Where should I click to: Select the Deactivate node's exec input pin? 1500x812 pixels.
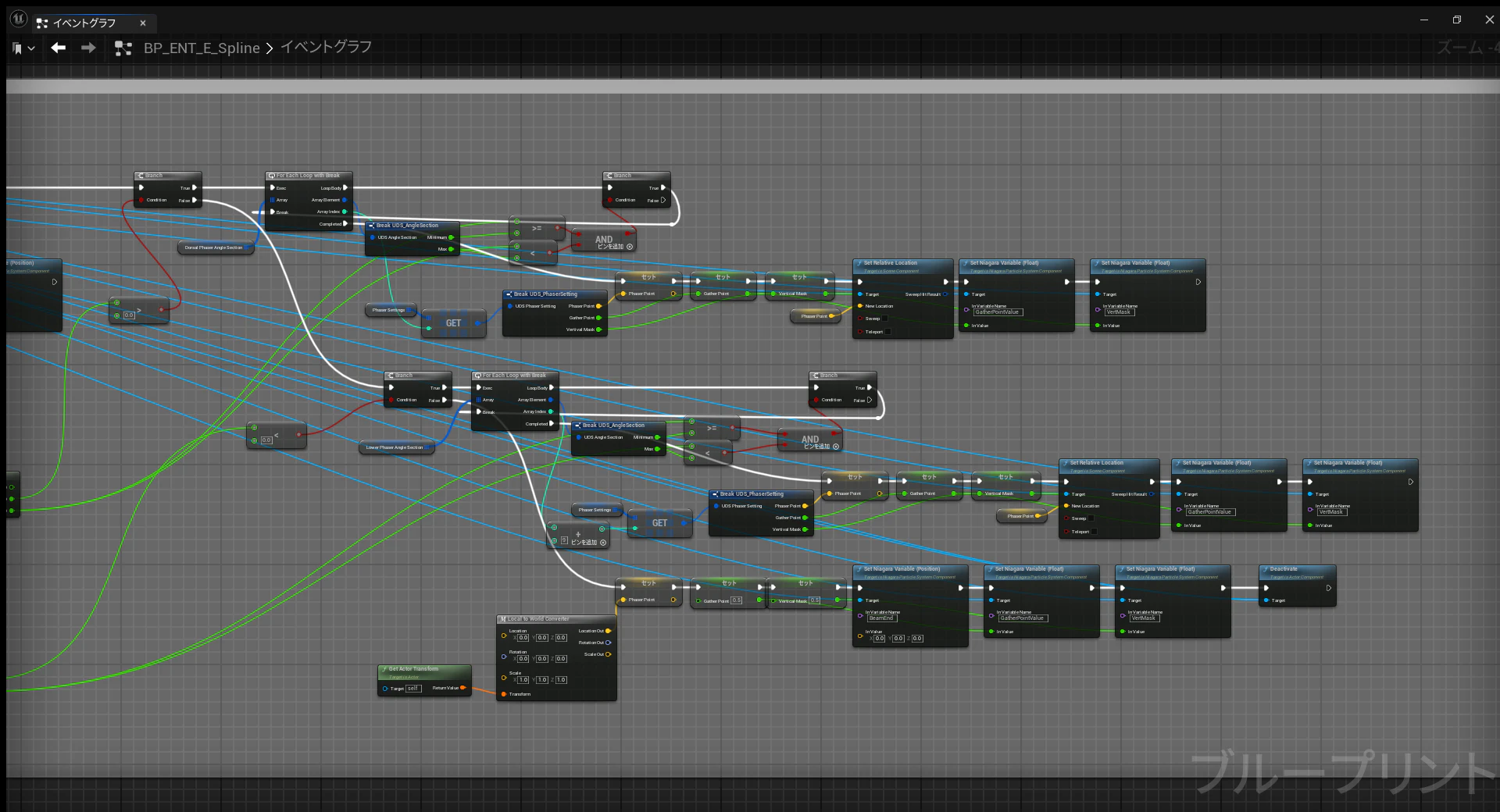(x=1266, y=588)
